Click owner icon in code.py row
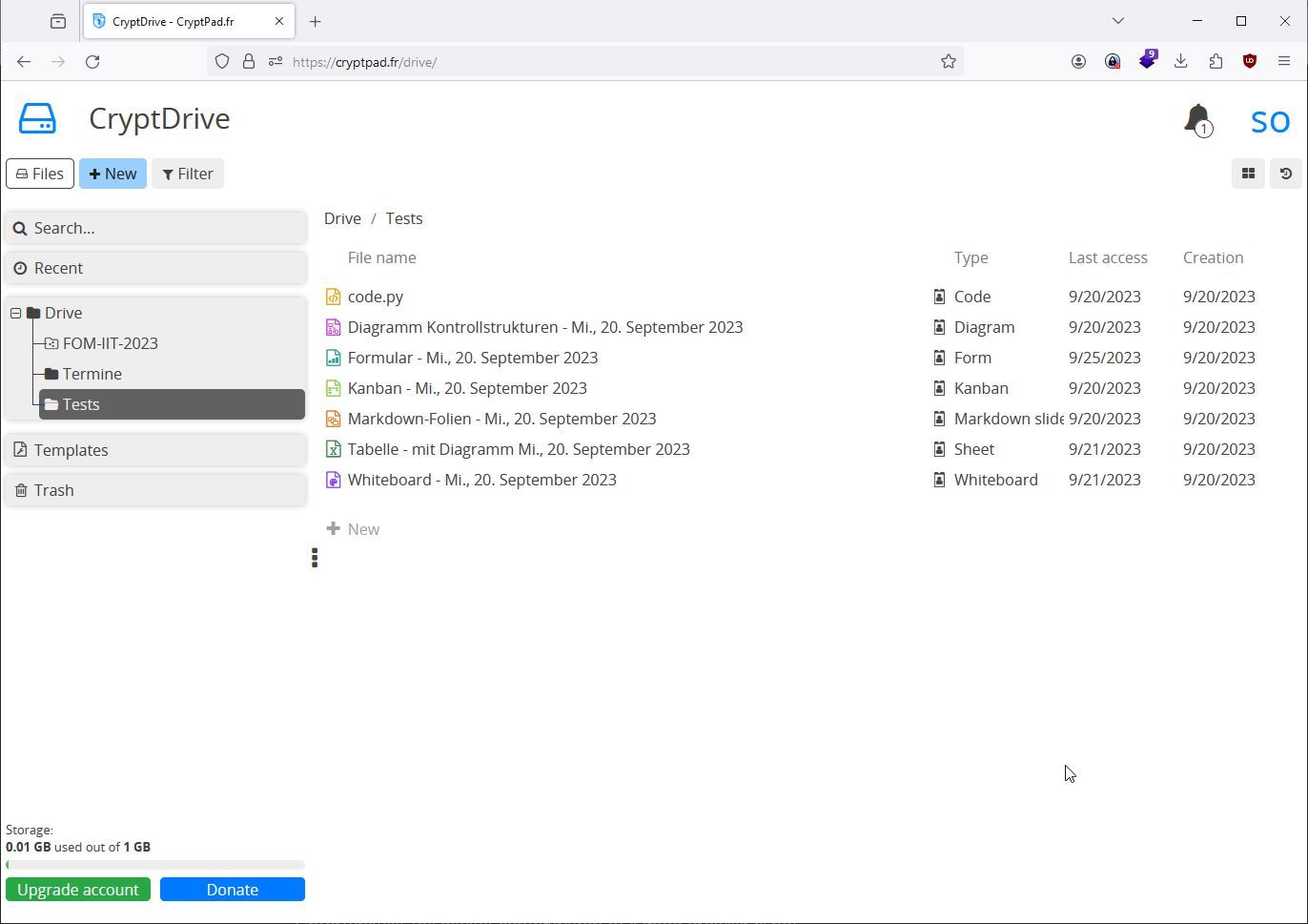This screenshot has height=924, width=1308. point(939,297)
